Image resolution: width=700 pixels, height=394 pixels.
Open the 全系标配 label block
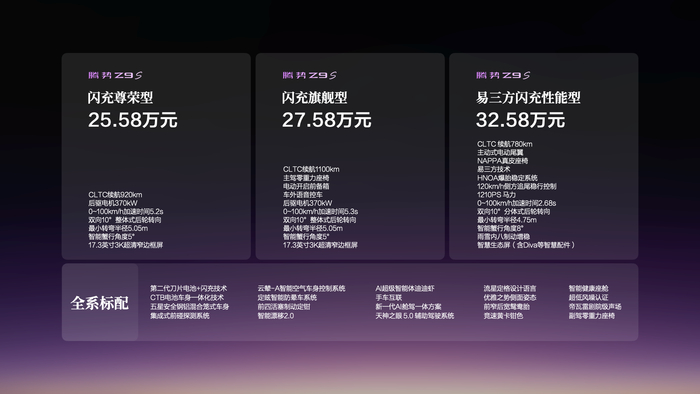tap(100, 303)
